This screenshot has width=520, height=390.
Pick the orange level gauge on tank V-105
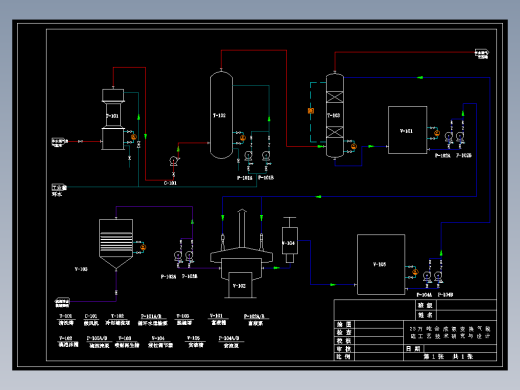[x=415, y=272]
